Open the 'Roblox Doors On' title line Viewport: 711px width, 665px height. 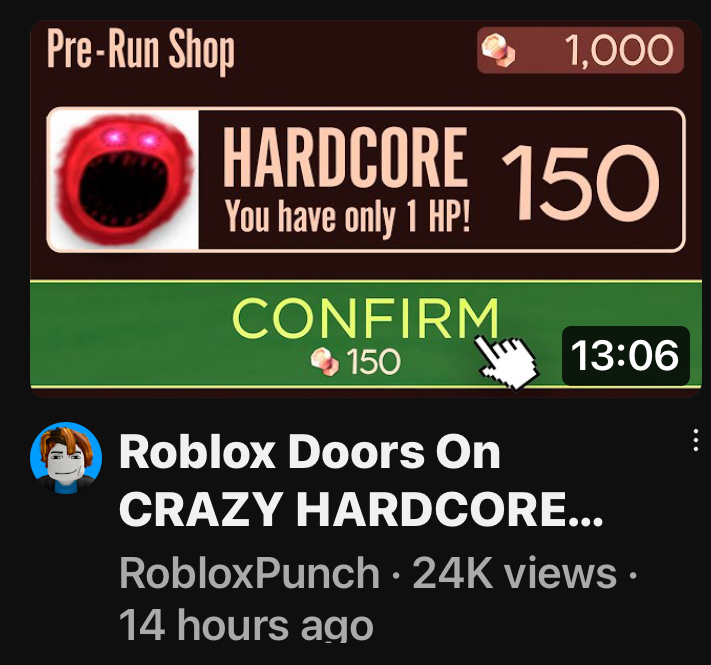pos(310,452)
